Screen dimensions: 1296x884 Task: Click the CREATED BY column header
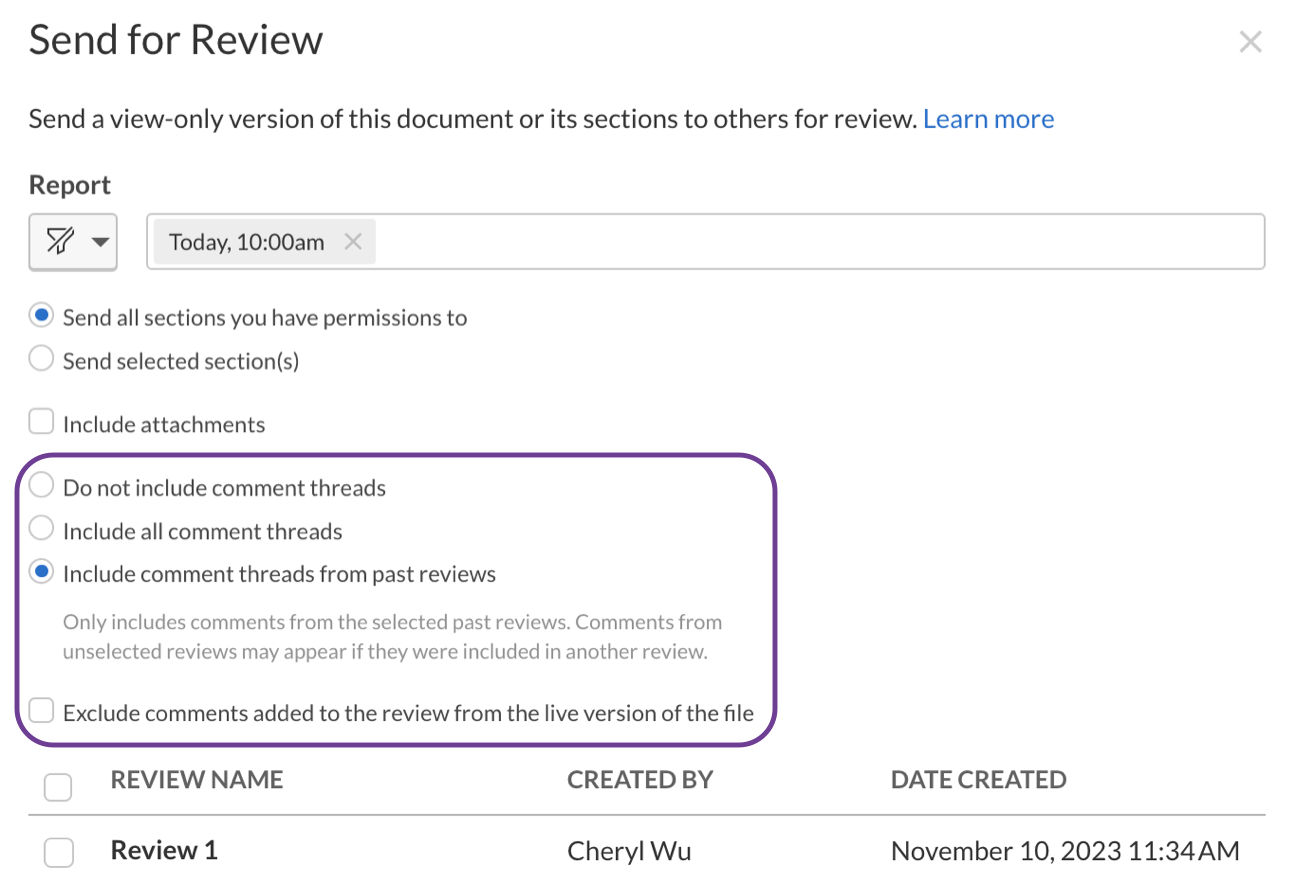point(640,779)
